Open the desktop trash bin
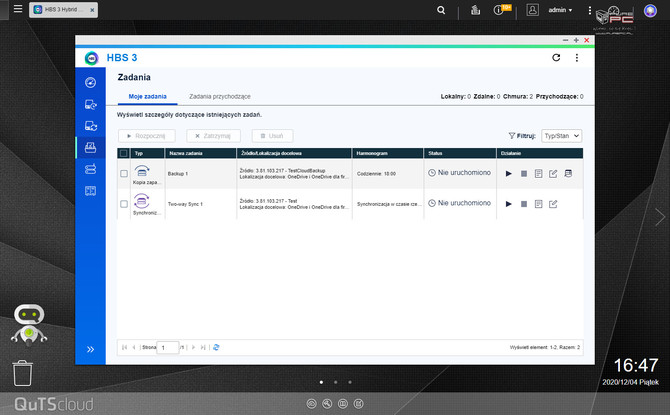 [x=22, y=373]
